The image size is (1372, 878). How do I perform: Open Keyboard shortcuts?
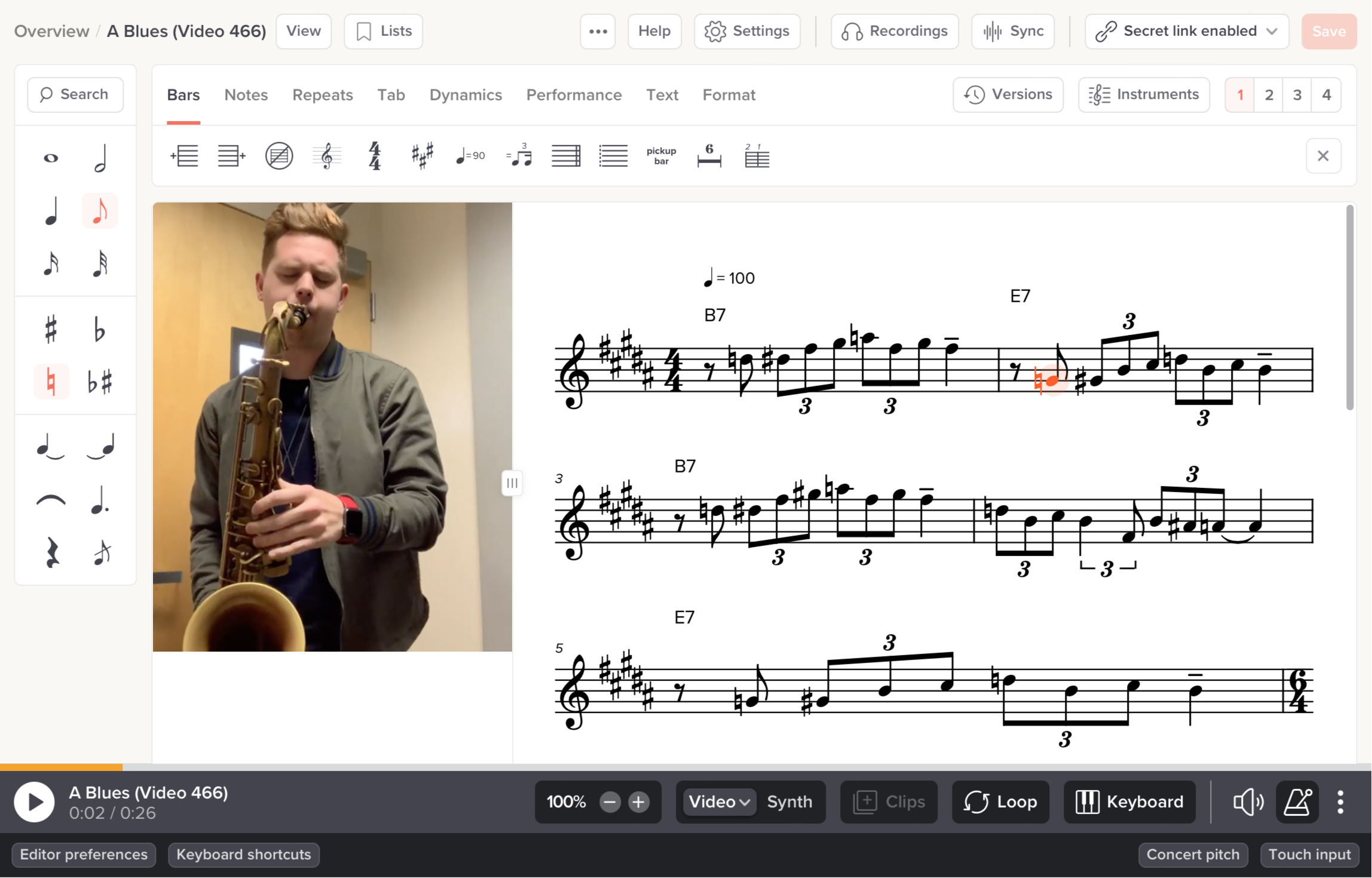tap(243, 855)
